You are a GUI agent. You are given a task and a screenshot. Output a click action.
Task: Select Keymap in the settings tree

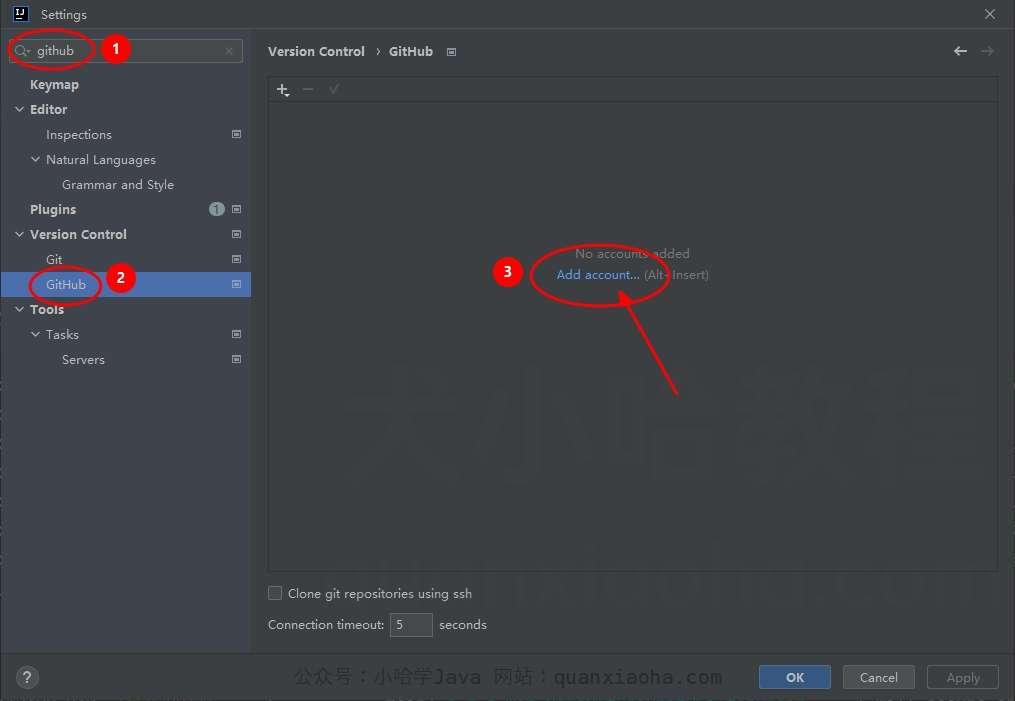pos(54,85)
